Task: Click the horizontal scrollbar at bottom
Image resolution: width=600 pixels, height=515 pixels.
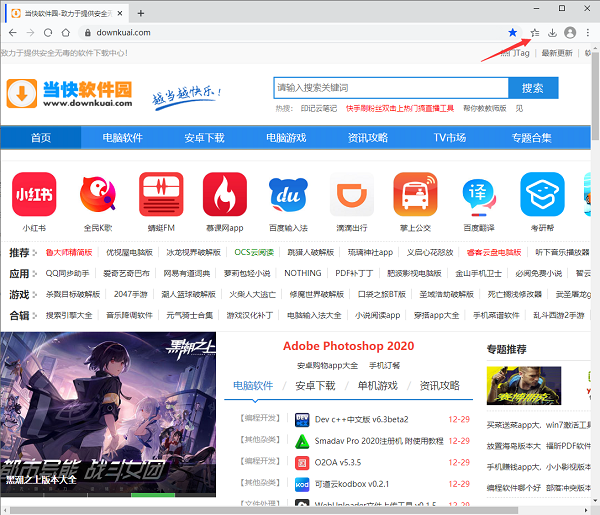Action: coord(264,510)
